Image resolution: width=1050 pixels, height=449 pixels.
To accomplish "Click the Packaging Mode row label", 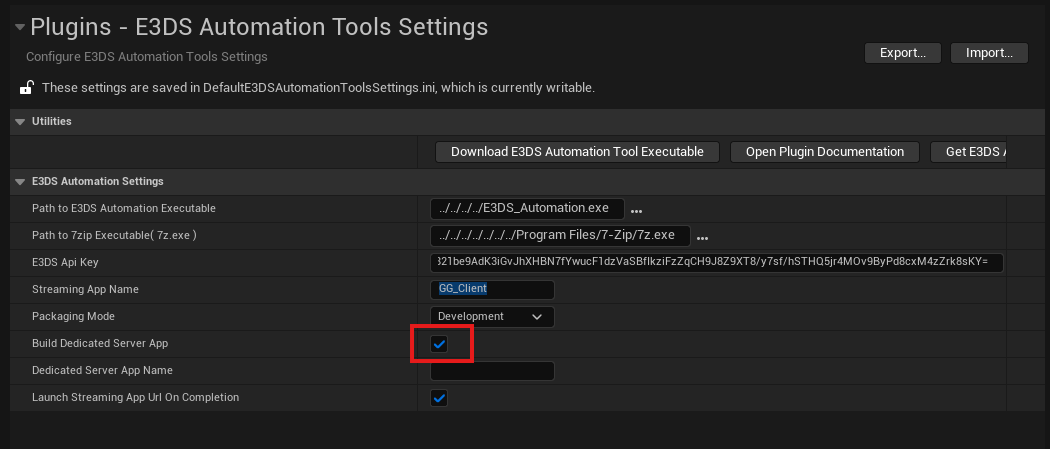I will point(74,317).
